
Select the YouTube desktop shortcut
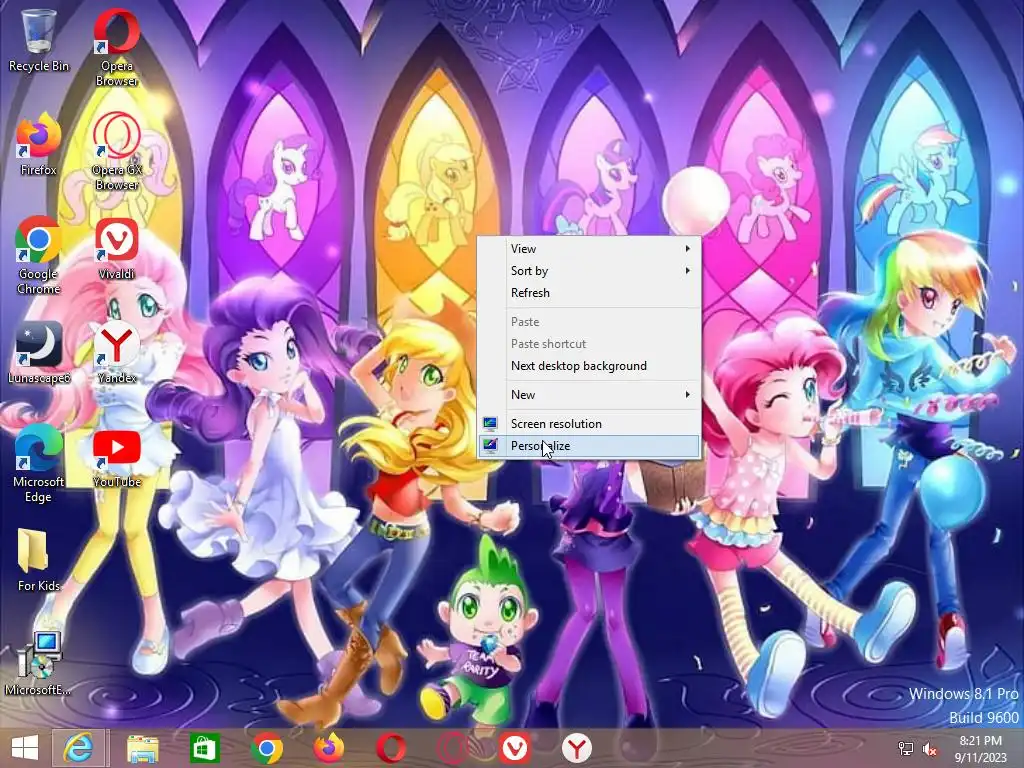(x=116, y=457)
